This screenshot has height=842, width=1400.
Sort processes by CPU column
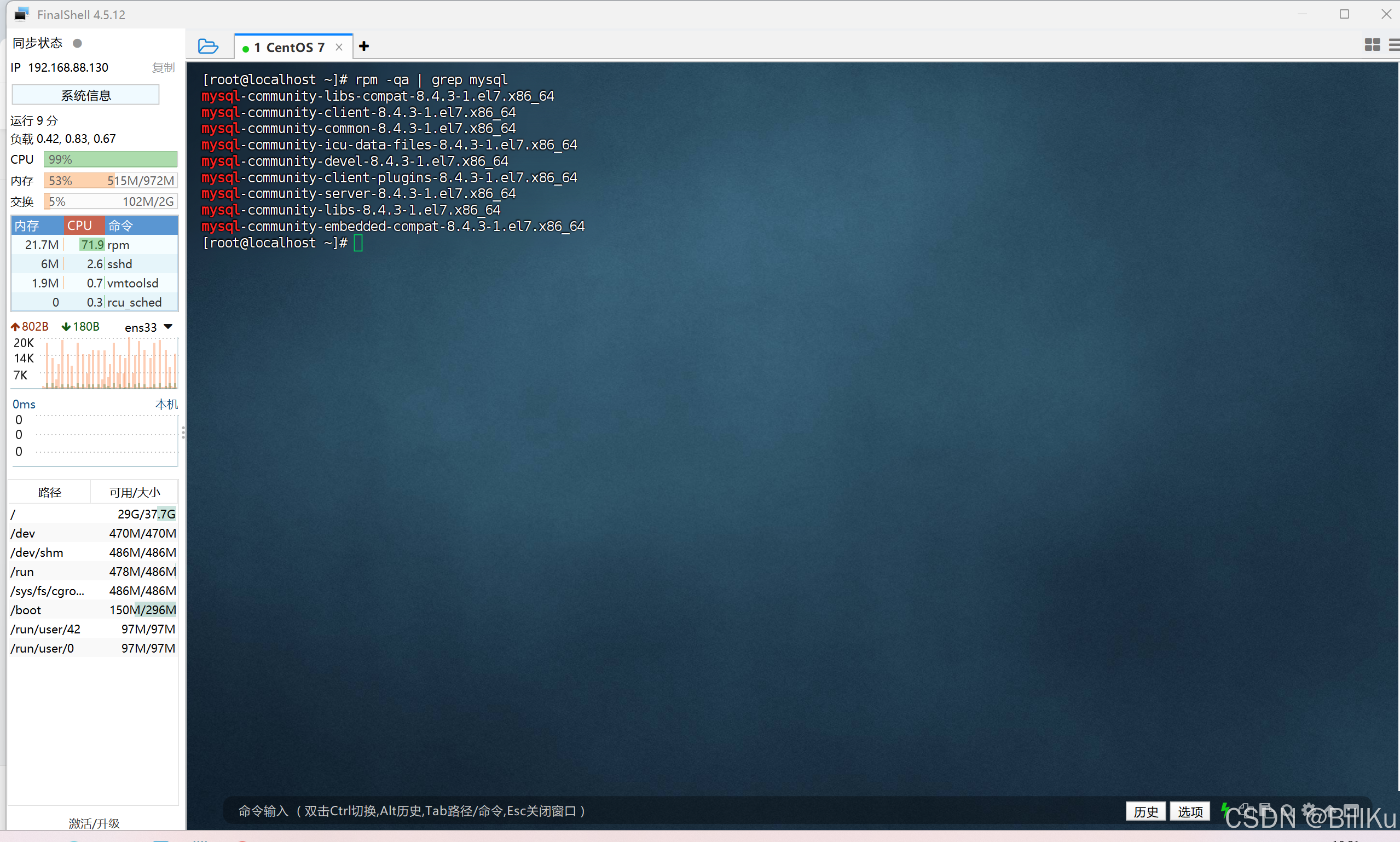tap(84, 225)
